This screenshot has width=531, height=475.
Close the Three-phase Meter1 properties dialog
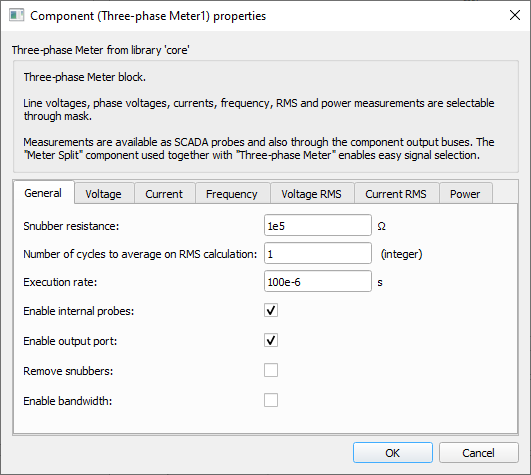pyautogui.click(x=515, y=15)
